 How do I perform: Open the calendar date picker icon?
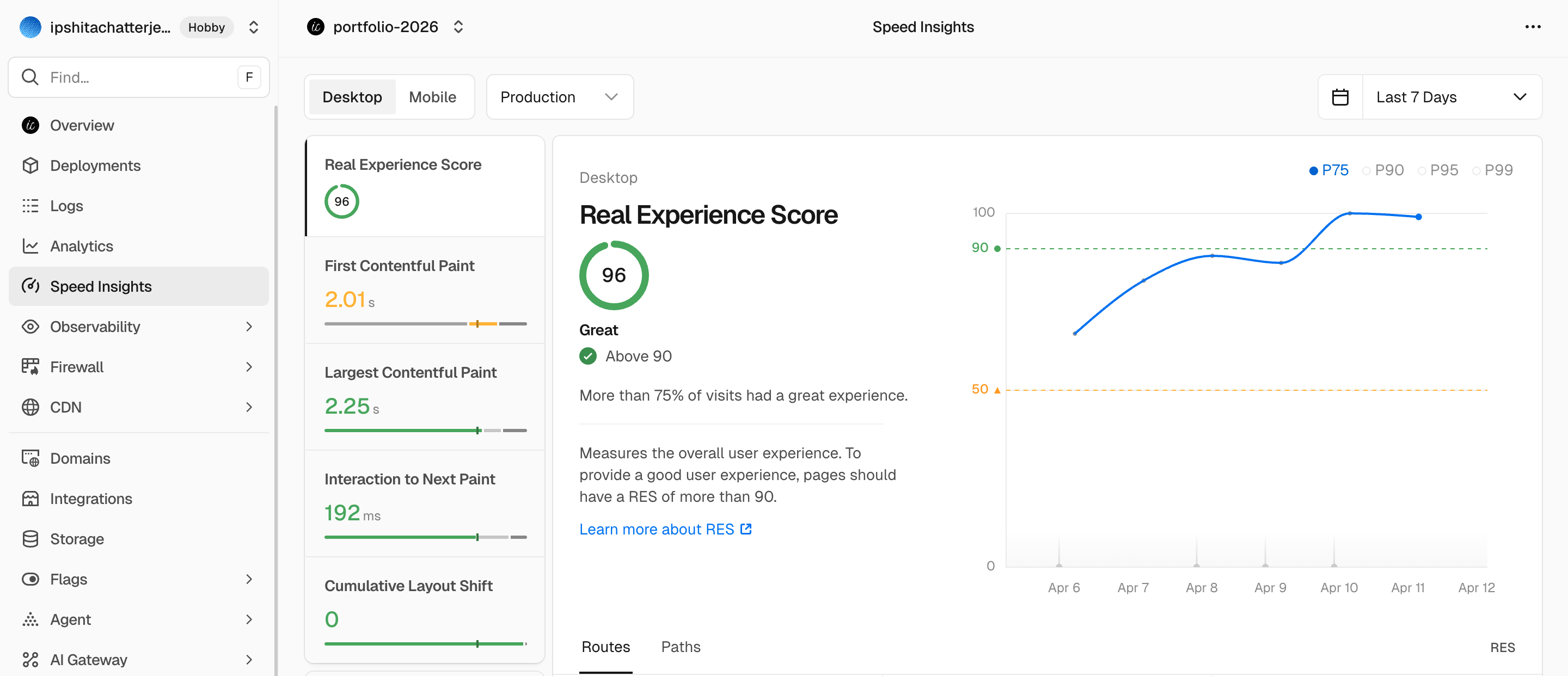(1340, 97)
